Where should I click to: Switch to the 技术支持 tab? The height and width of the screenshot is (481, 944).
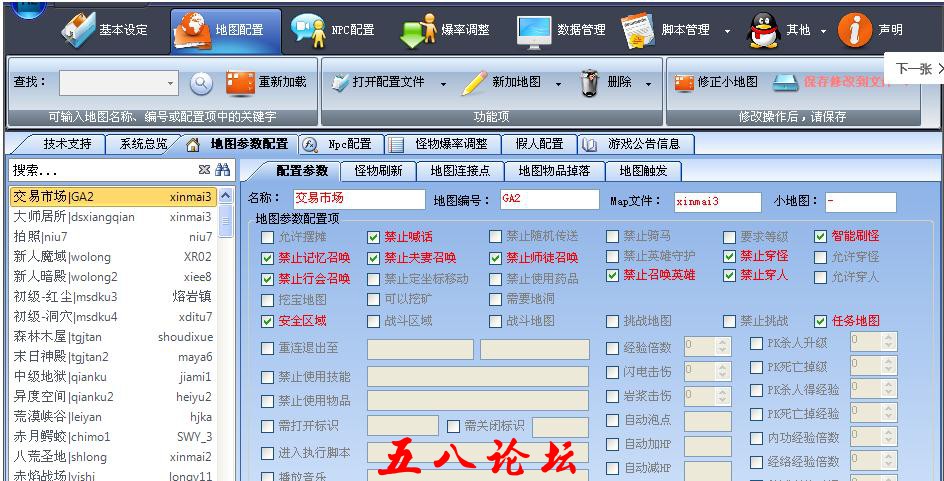(x=67, y=144)
